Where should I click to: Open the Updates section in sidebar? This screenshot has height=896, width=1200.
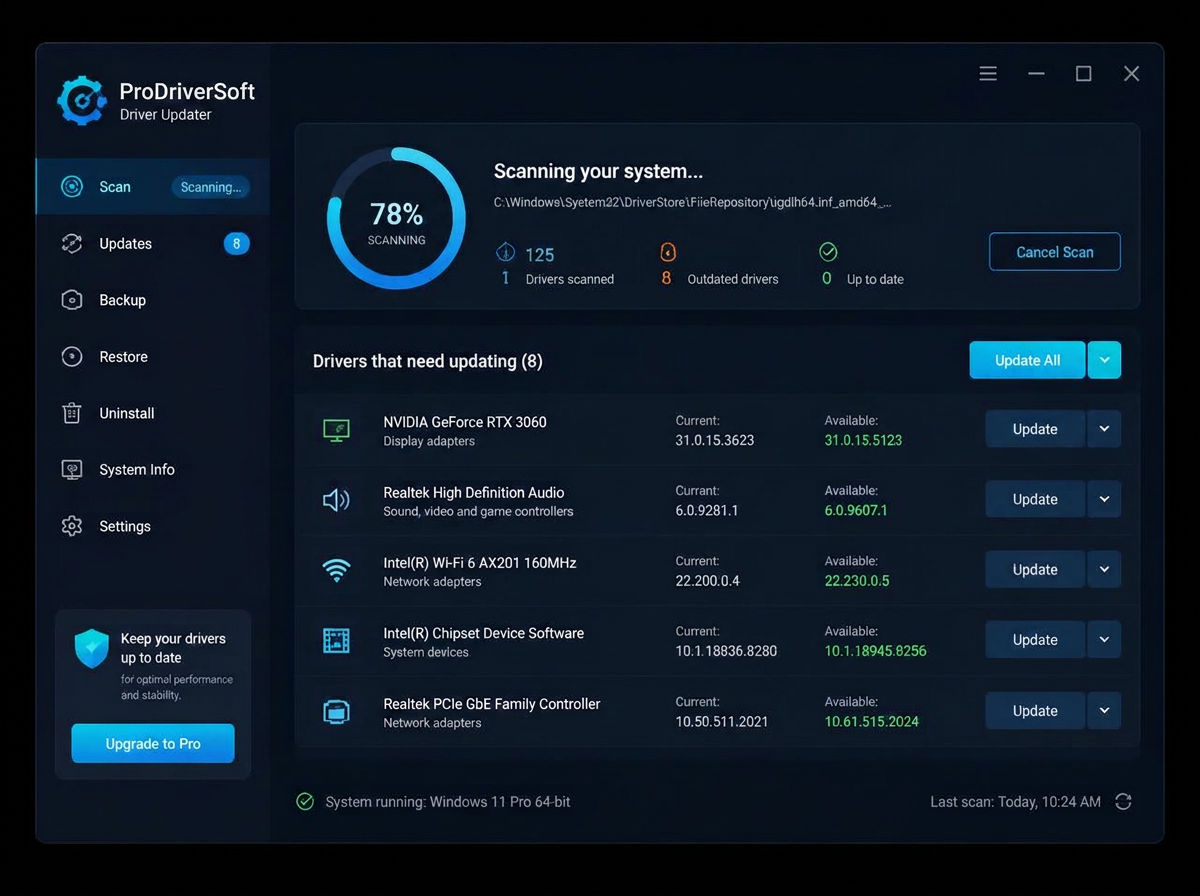point(153,243)
